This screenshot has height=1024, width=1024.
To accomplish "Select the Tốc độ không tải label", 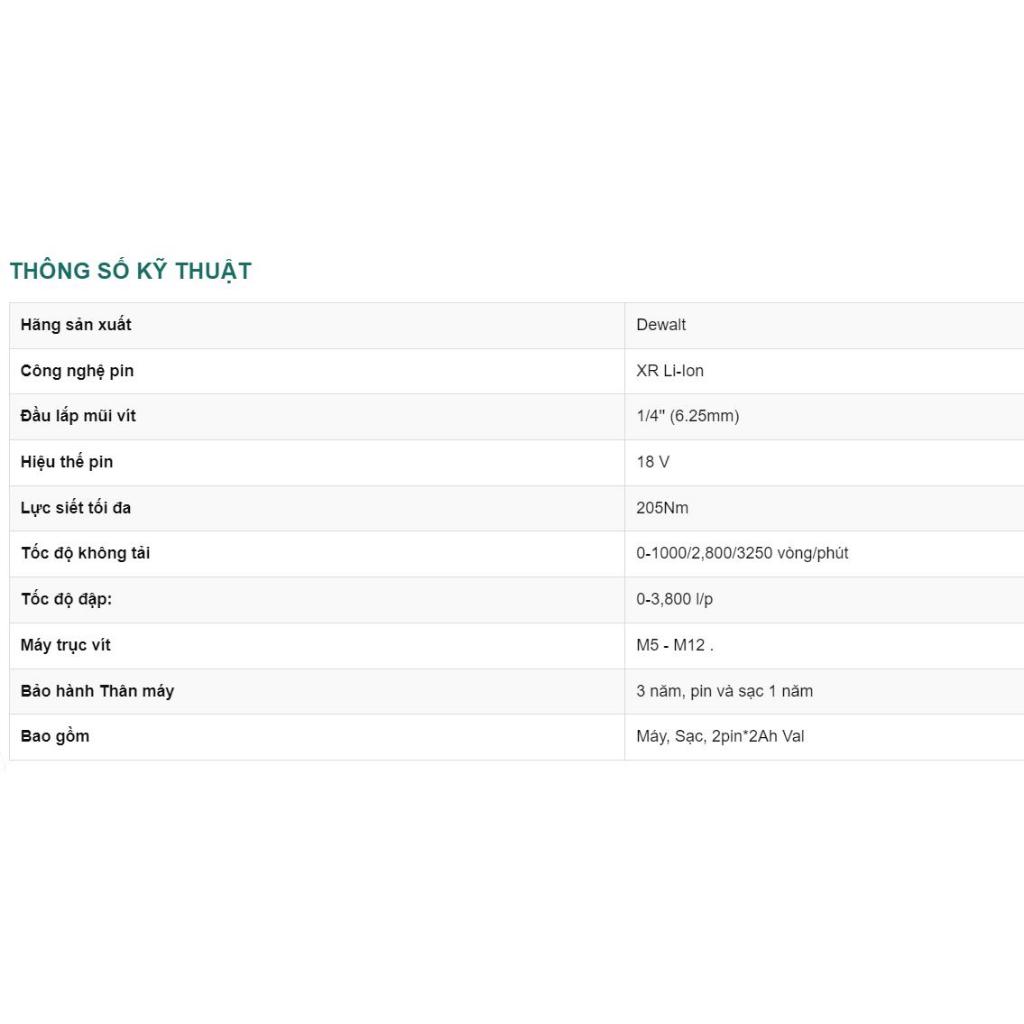I will pos(86,553).
